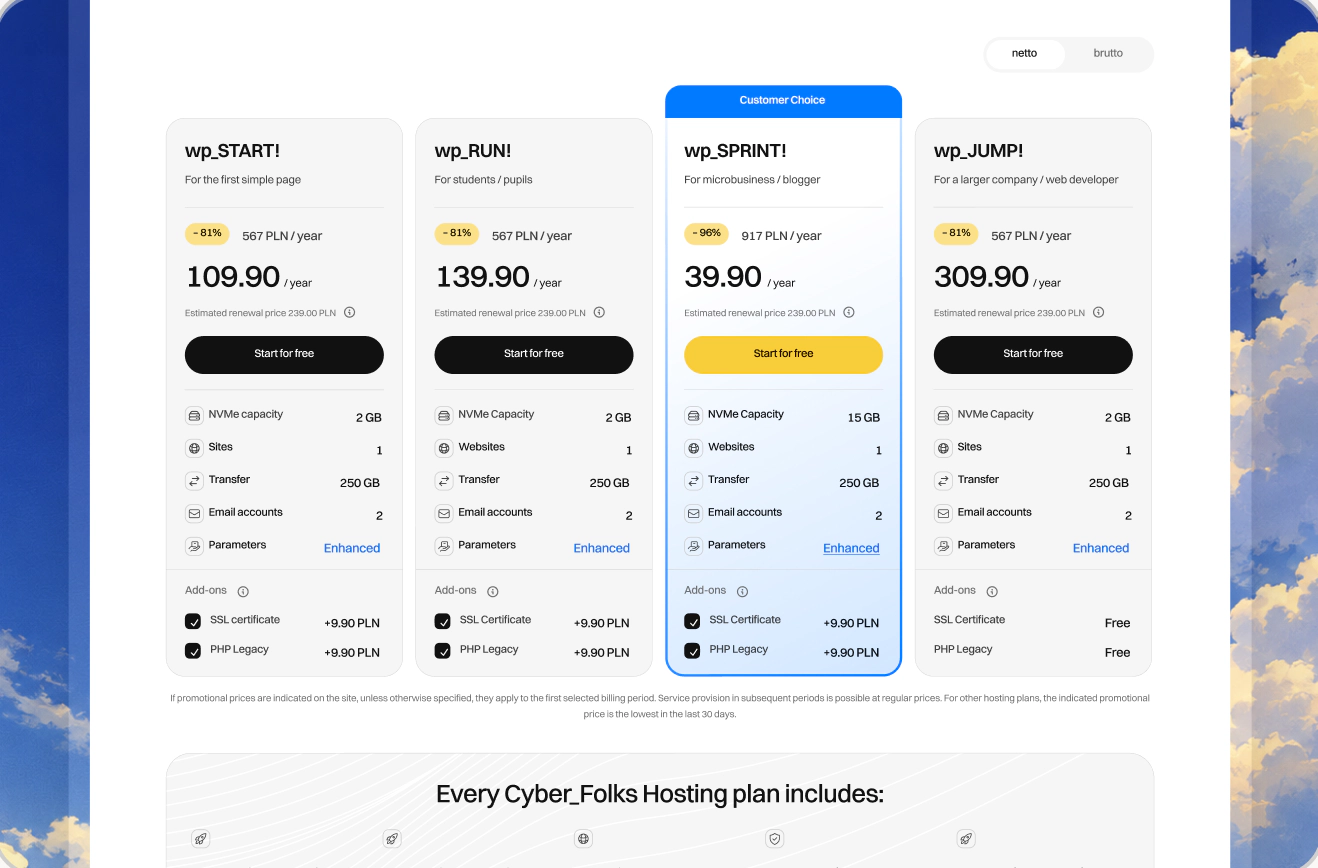Uncheck SSL Certificate in wp_SPRINT! add-ons

coord(692,621)
